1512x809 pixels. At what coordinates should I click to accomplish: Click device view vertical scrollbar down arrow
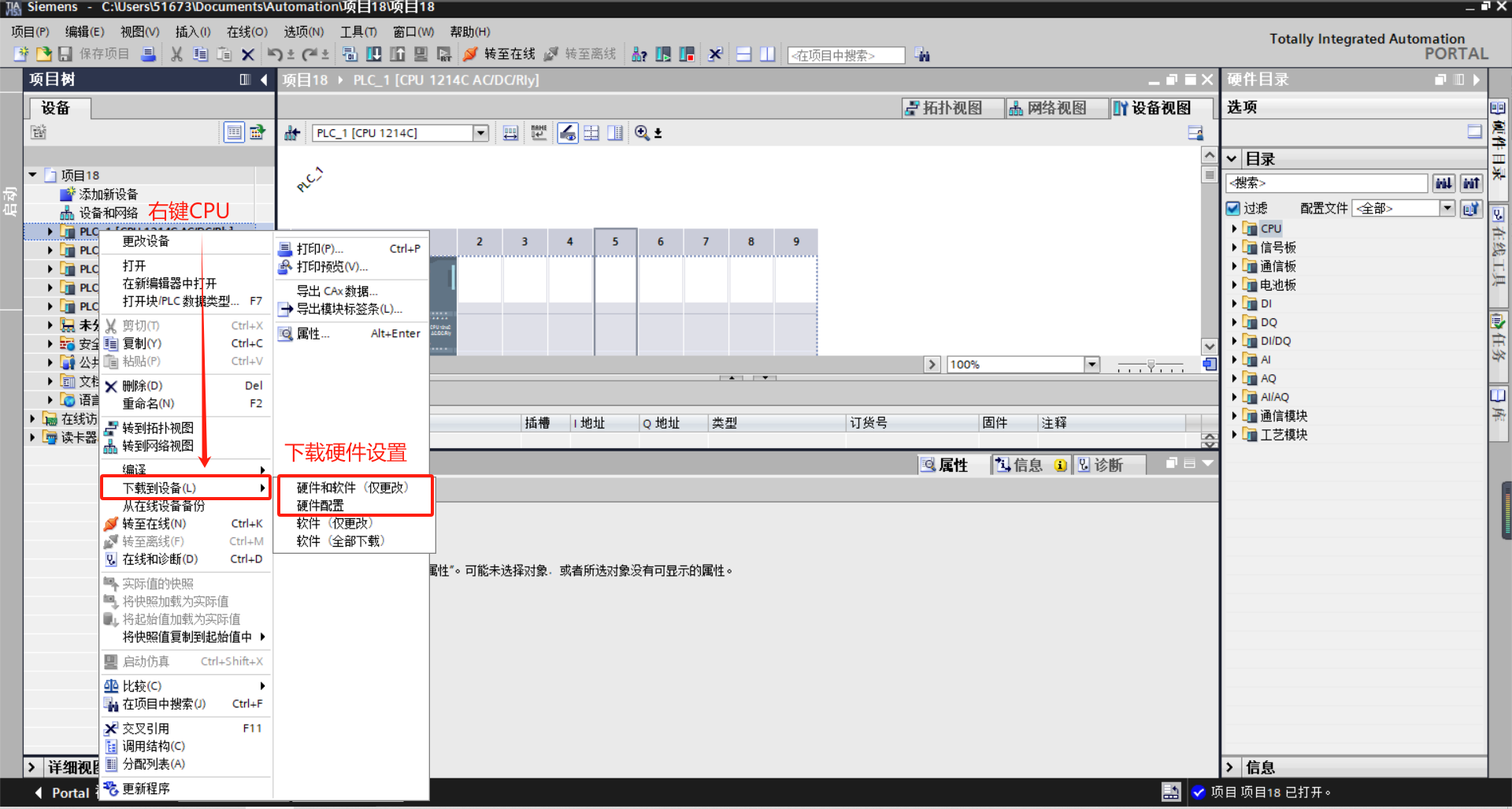click(x=1210, y=346)
